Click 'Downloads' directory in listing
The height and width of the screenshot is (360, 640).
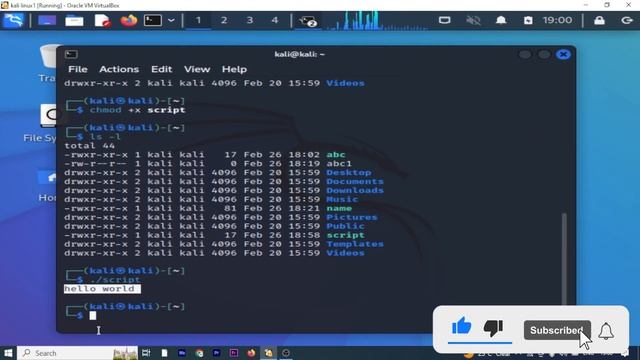click(355, 190)
